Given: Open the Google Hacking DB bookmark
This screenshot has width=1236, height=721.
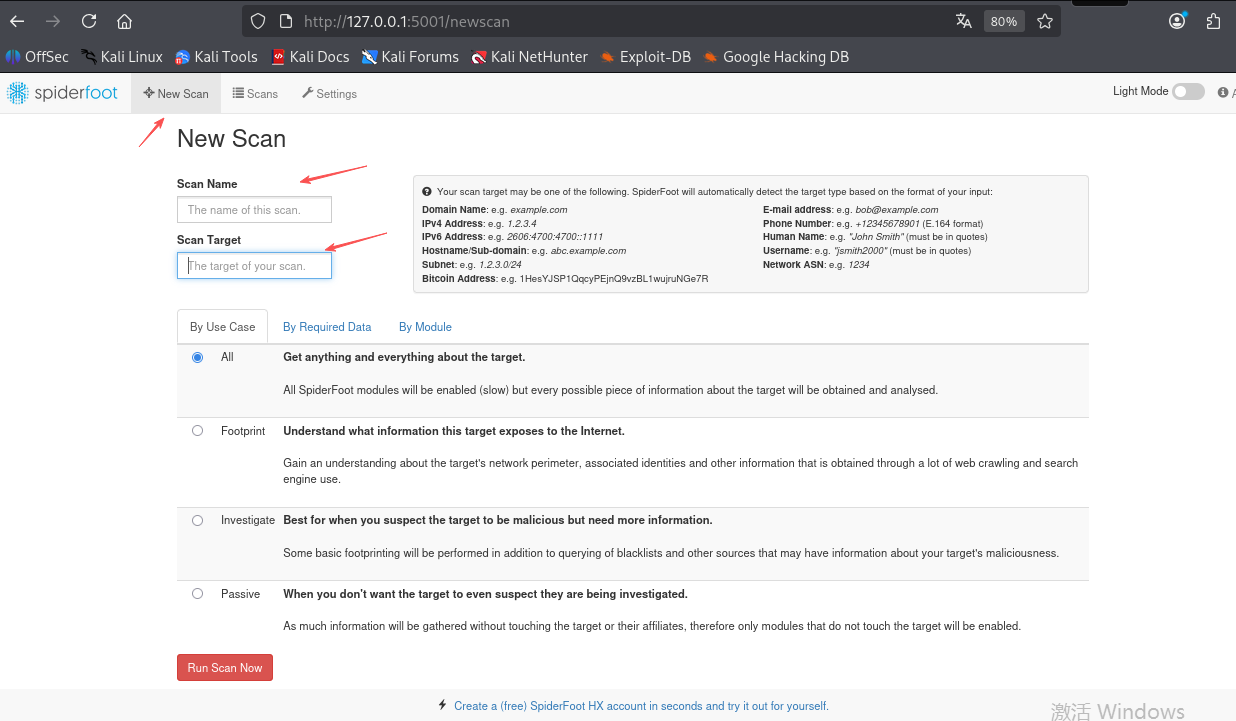Looking at the screenshot, I should click(x=776, y=57).
